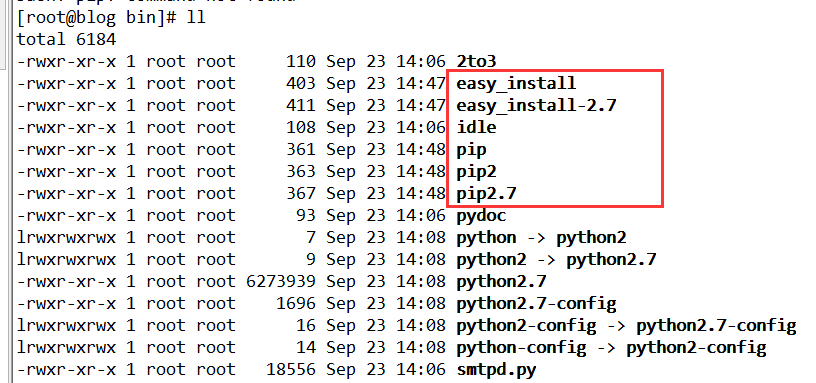Click the pip2.7 filename
816x383 pixels.
tap(486, 194)
